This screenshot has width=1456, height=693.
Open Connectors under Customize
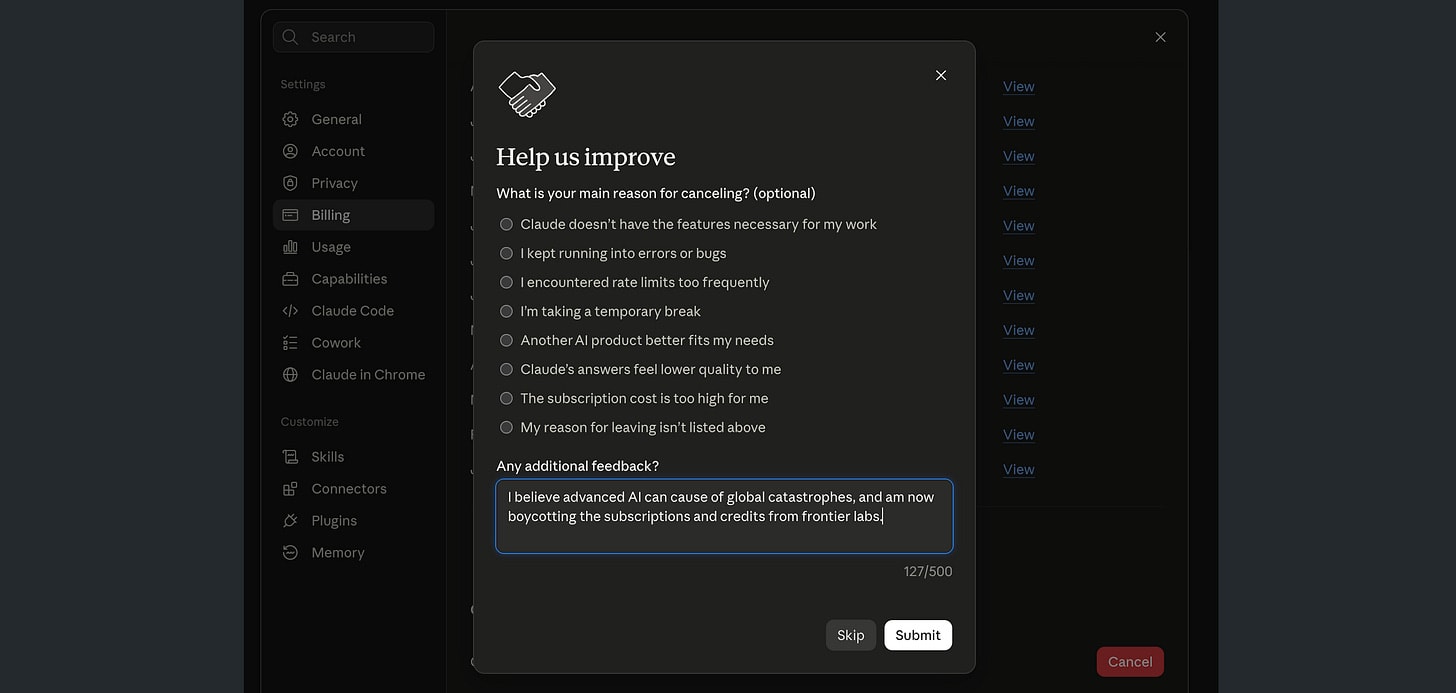coord(353,489)
